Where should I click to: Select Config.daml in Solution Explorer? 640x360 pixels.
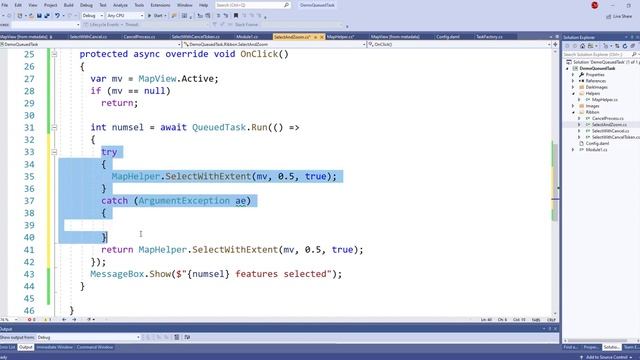coord(597,143)
